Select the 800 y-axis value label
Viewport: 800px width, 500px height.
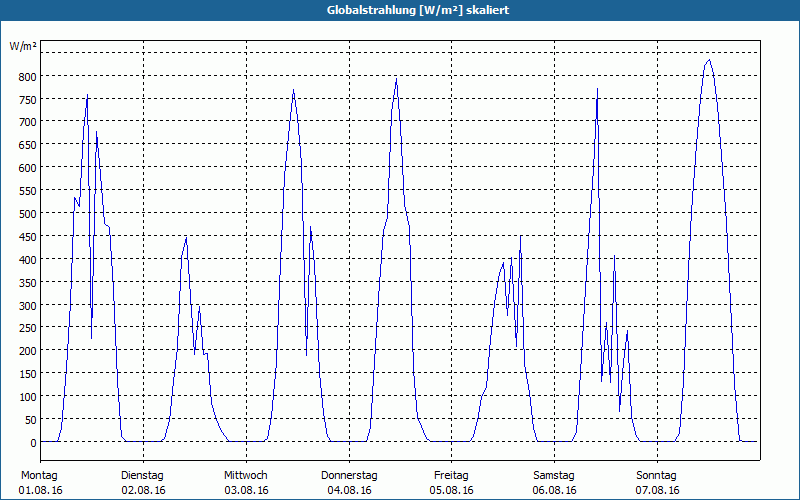(28, 77)
